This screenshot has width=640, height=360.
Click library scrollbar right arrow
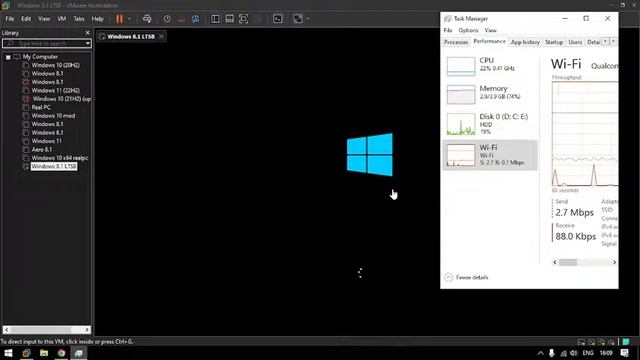point(87,330)
